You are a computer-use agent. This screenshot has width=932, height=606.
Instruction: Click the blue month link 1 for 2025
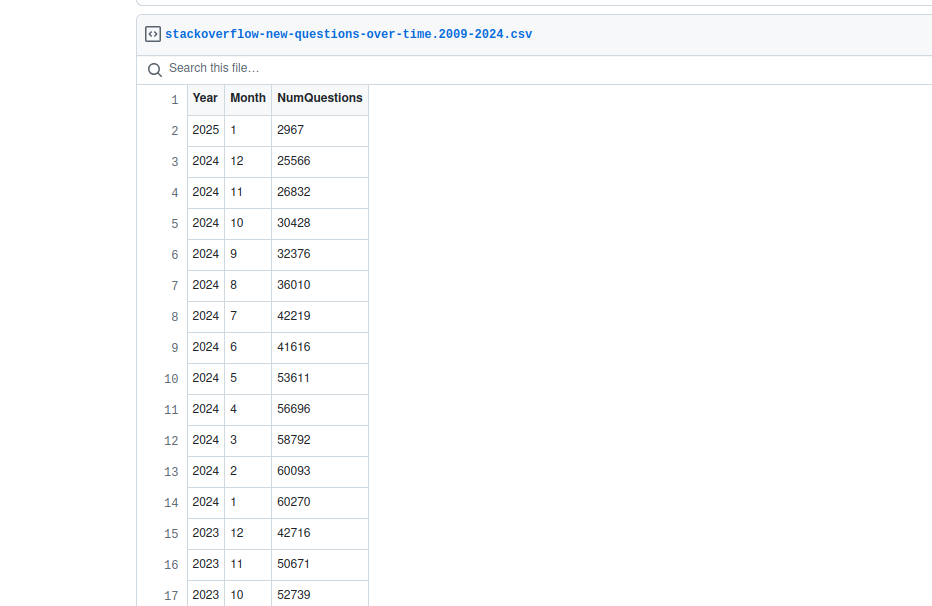click(233, 130)
